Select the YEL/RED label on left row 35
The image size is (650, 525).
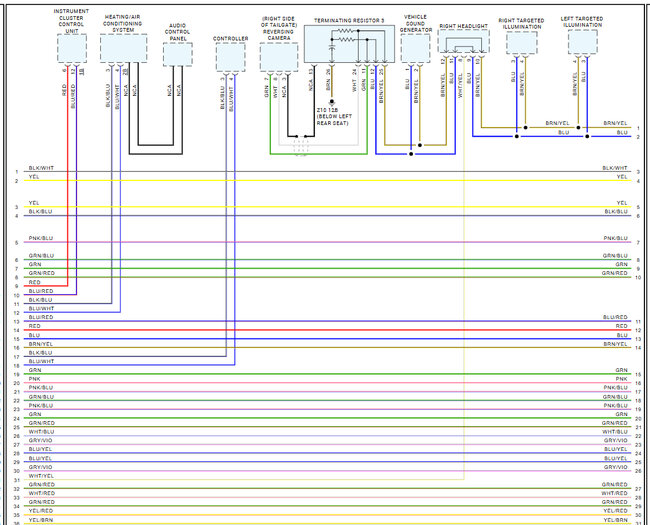click(x=41, y=511)
